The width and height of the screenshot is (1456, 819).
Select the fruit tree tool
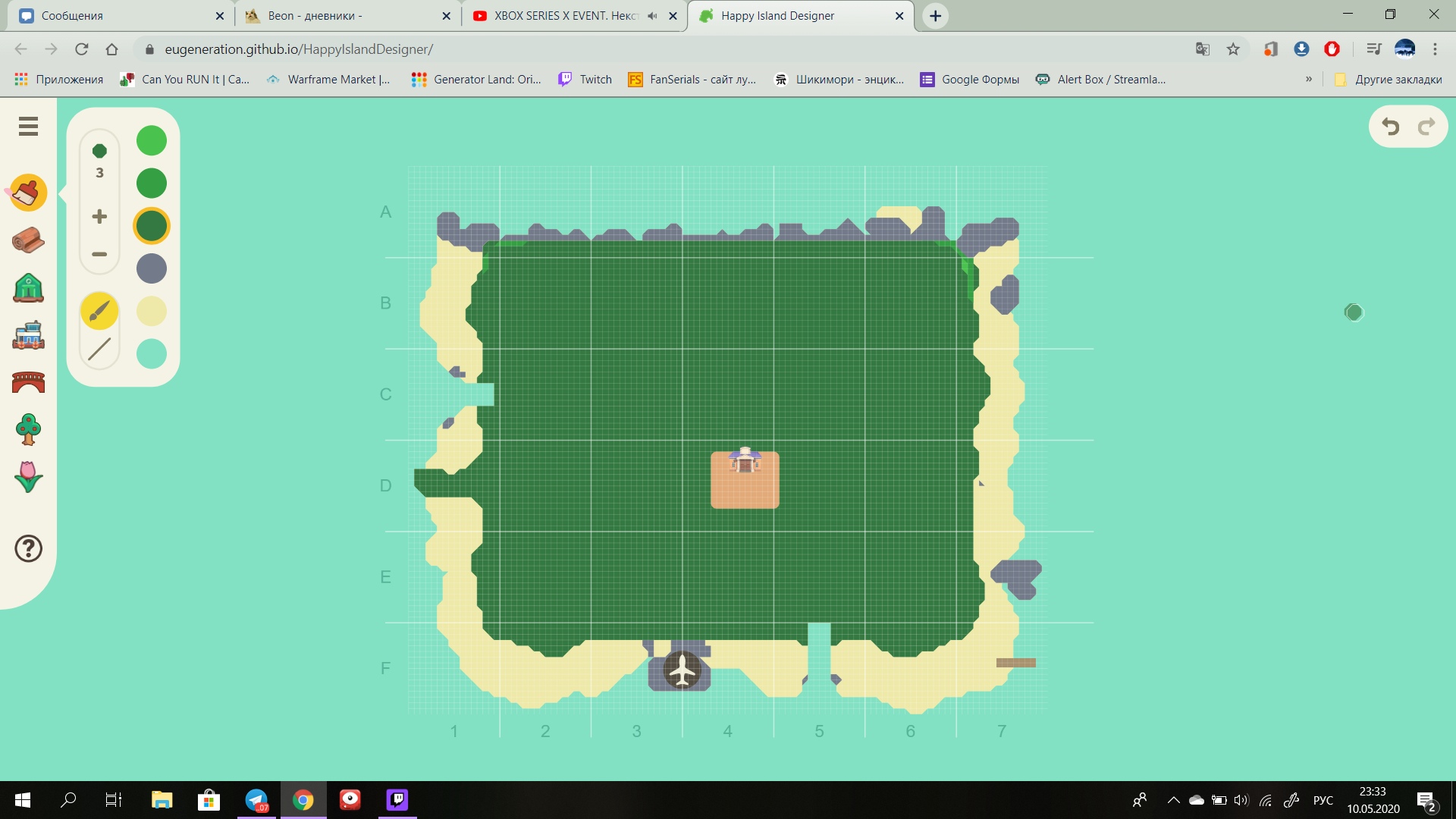click(x=28, y=429)
